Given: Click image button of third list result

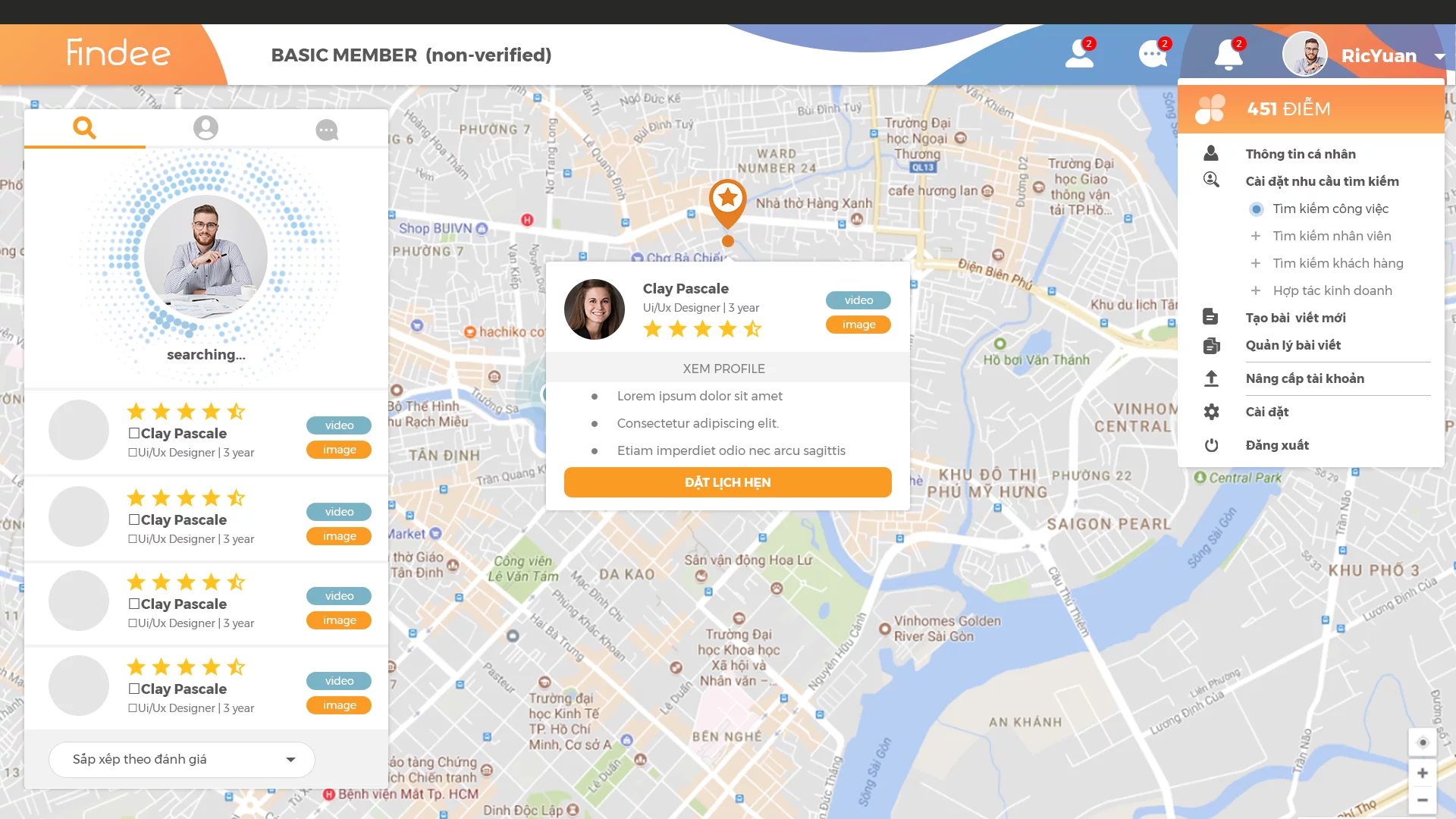Looking at the screenshot, I should (x=339, y=620).
